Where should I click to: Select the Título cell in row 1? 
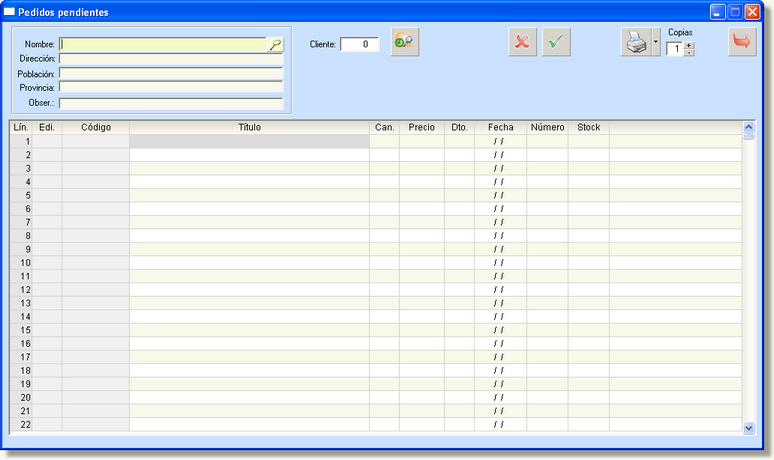click(x=249, y=142)
